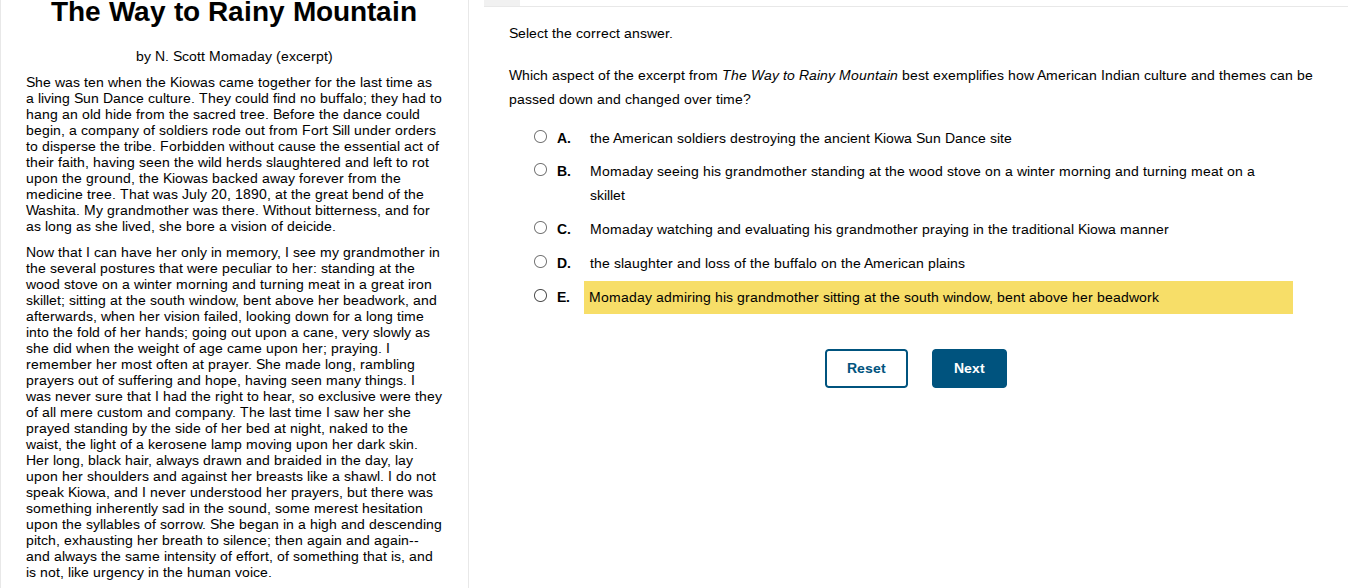Screen dimensions: 1365x588
Task: Click the italic book title in the question
Action: coord(809,76)
